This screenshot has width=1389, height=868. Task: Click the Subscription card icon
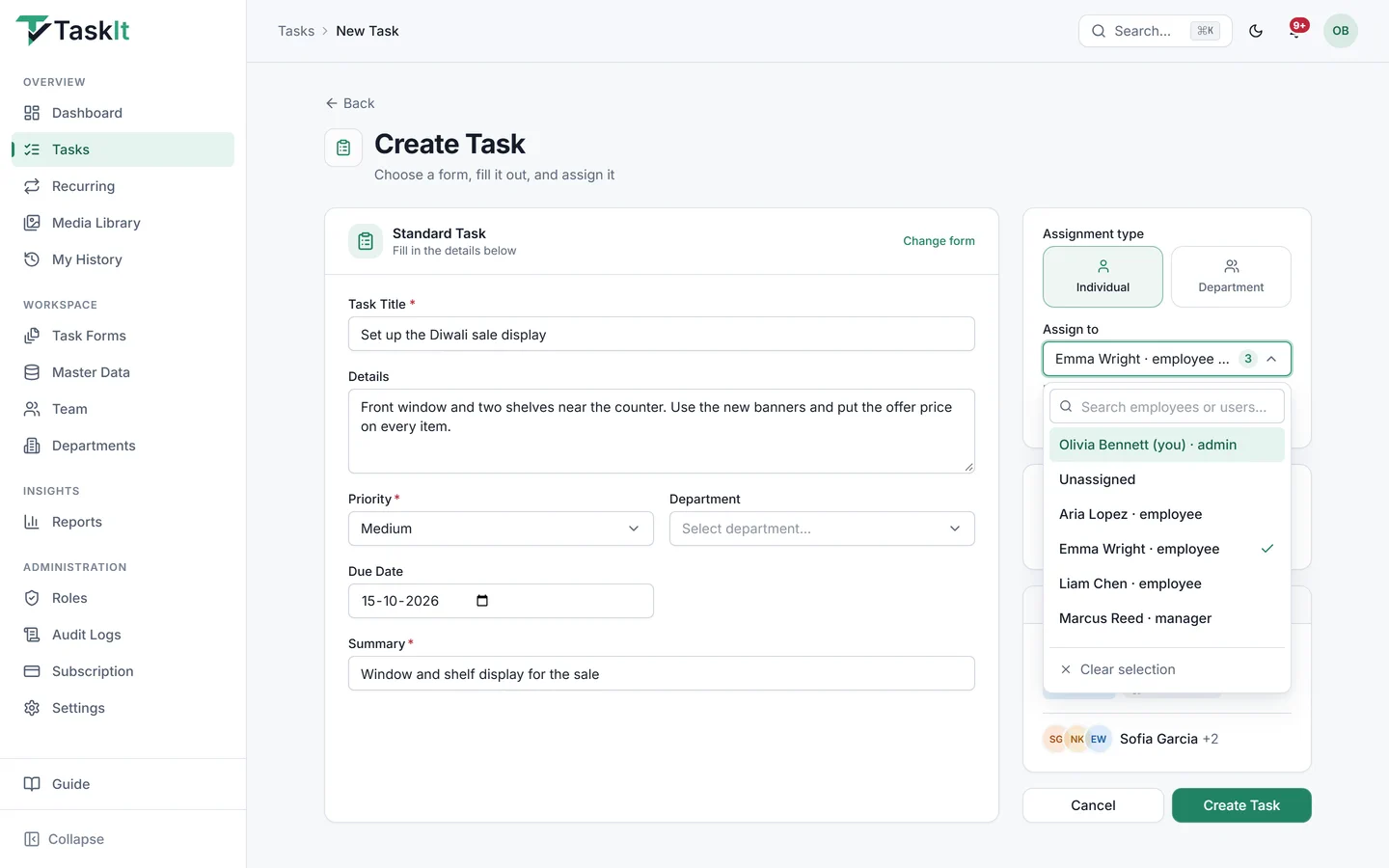click(32, 671)
